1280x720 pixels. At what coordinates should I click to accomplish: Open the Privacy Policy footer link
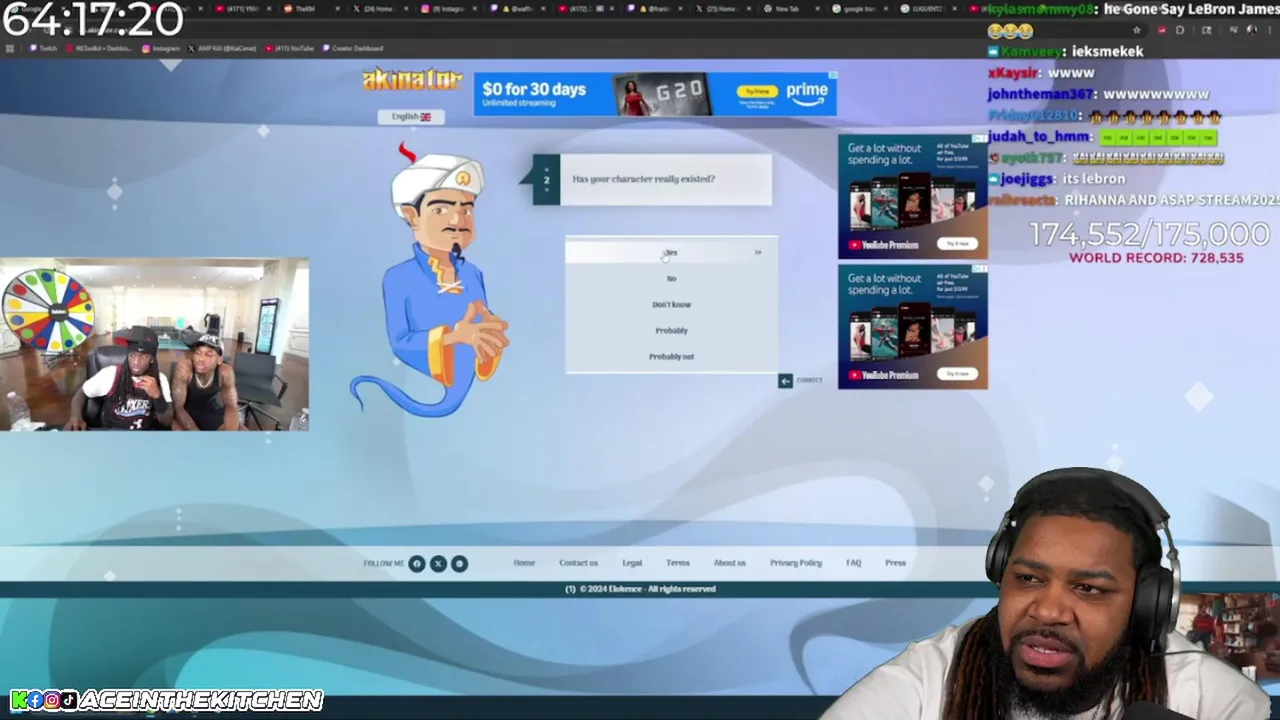click(796, 563)
